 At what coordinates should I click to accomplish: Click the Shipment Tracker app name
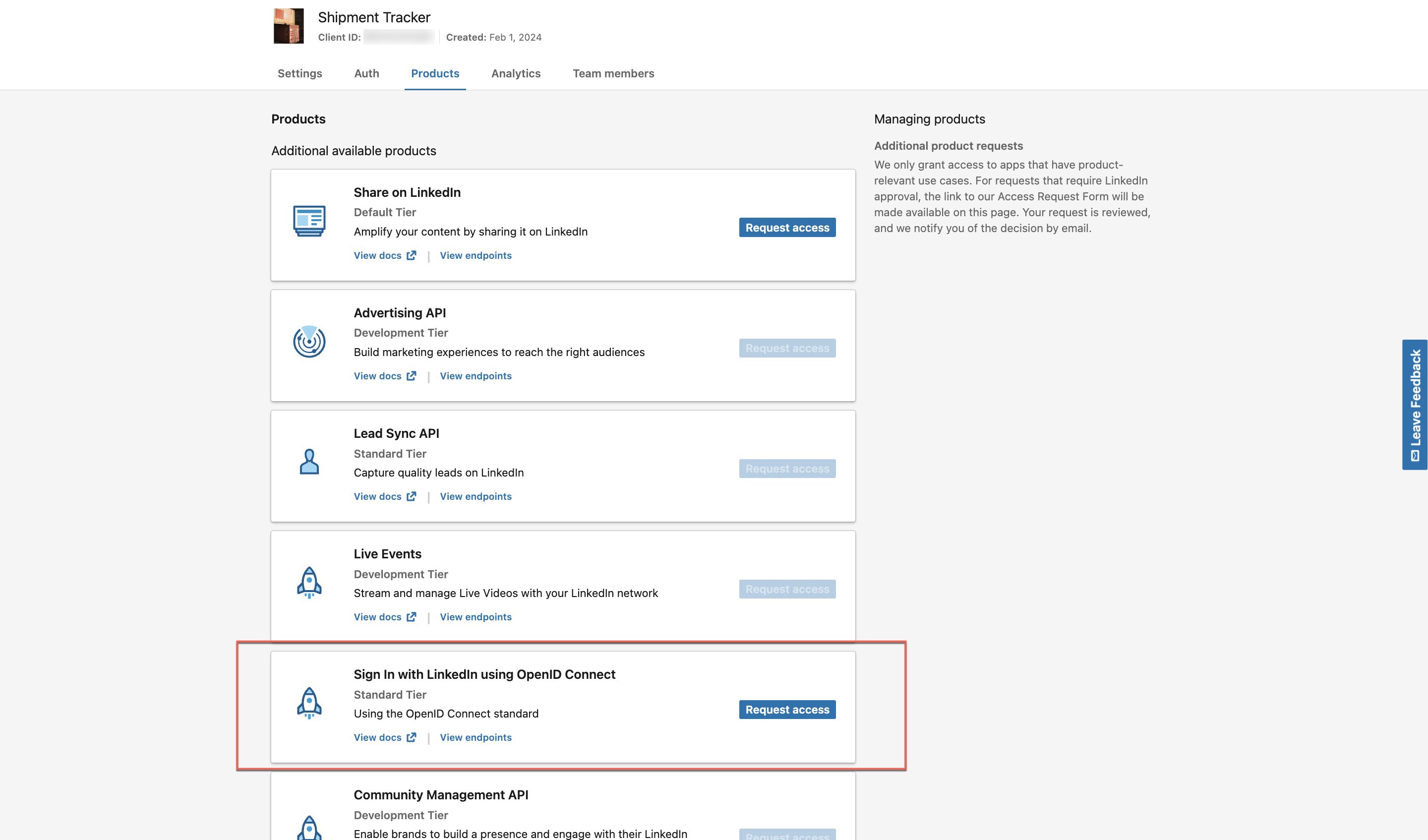coord(374,17)
